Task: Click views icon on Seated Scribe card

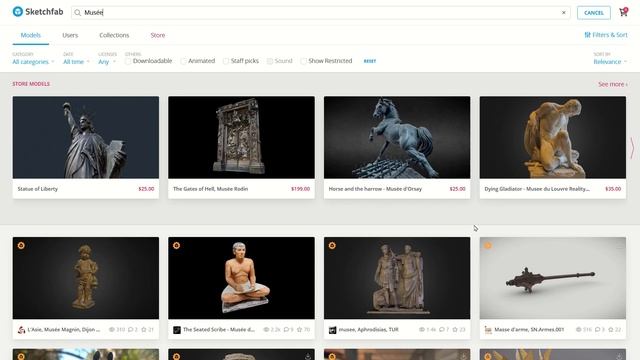Action: point(266,329)
